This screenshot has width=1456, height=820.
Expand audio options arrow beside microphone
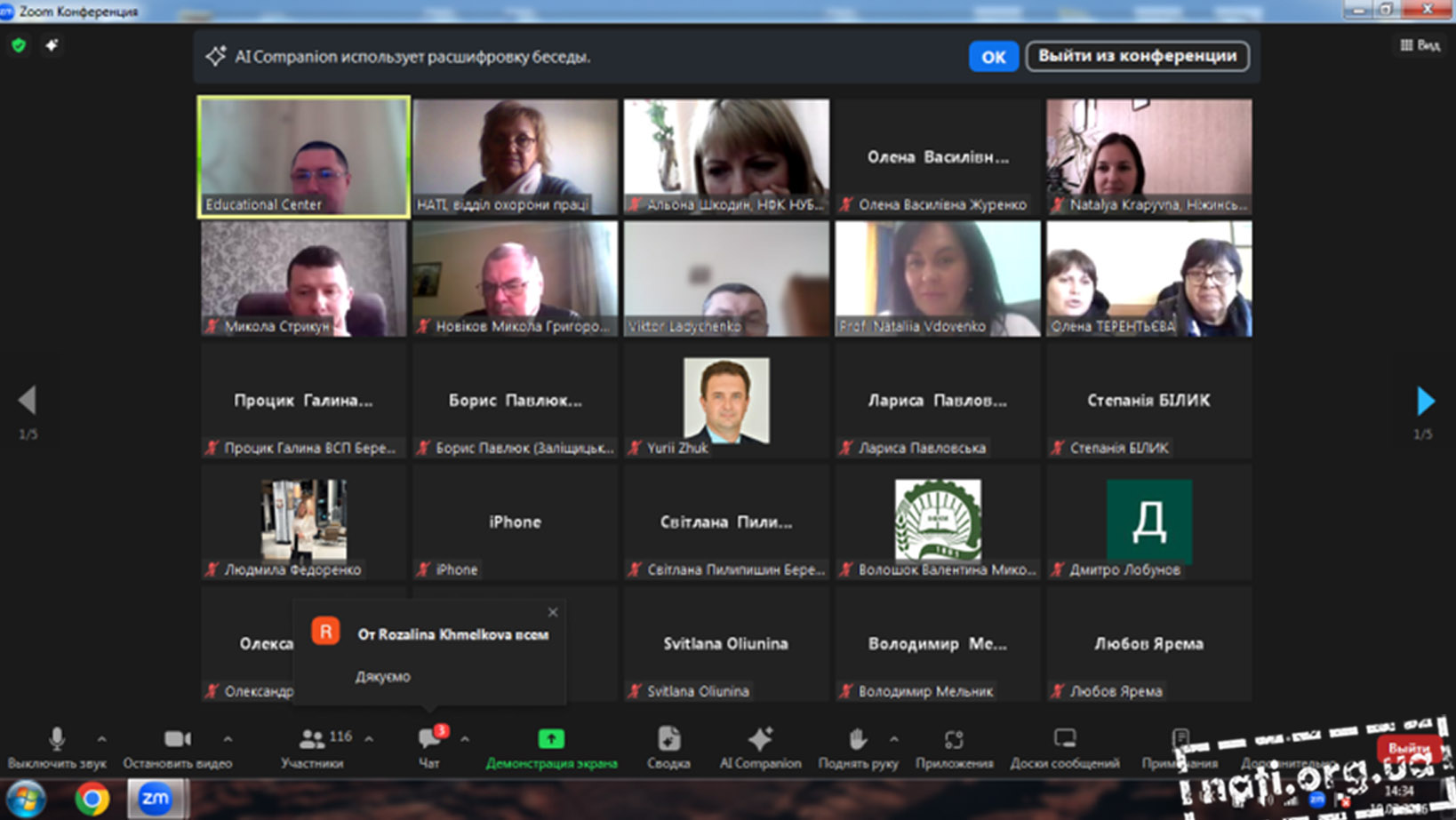[x=102, y=738]
